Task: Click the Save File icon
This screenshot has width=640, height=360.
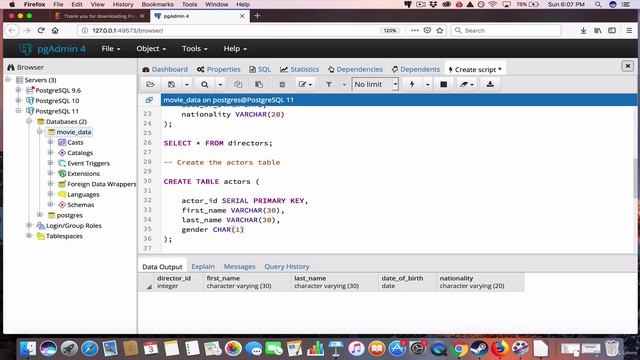Action: point(171,84)
